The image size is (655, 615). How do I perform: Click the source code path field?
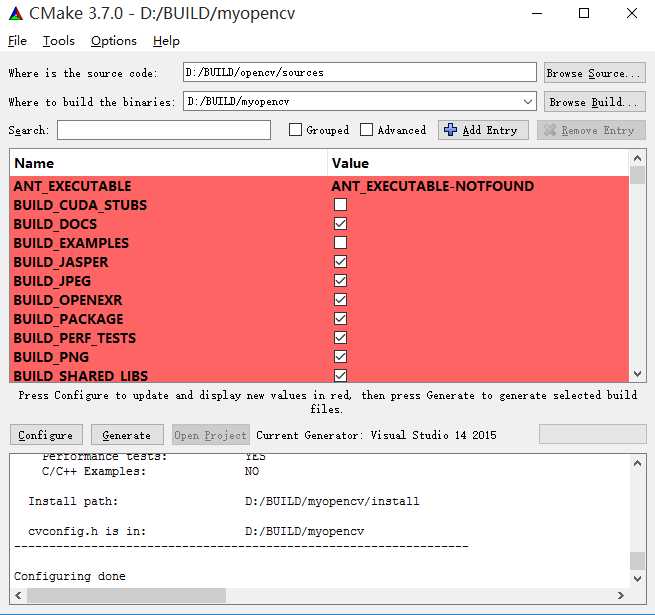click(360, 72)
